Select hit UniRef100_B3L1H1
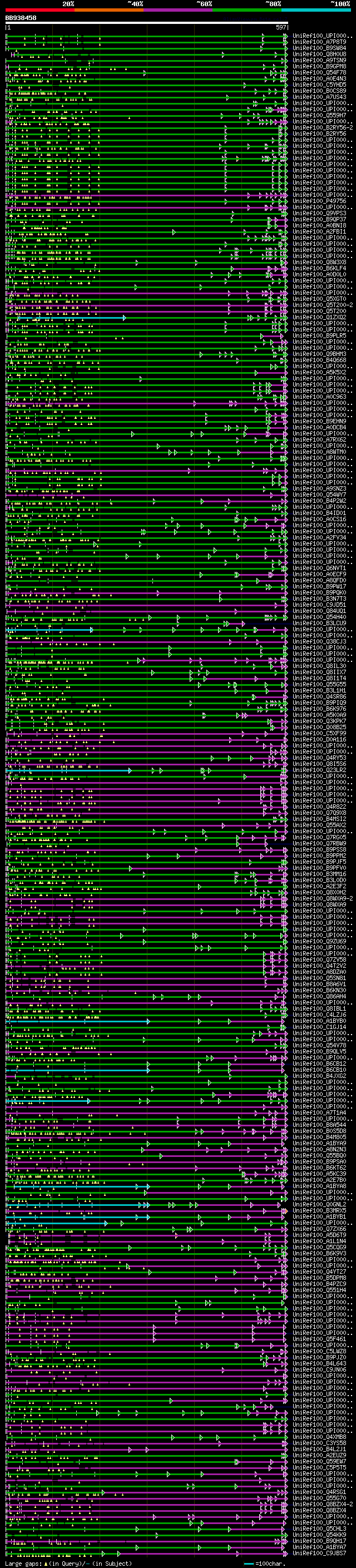 pos(319,690)
